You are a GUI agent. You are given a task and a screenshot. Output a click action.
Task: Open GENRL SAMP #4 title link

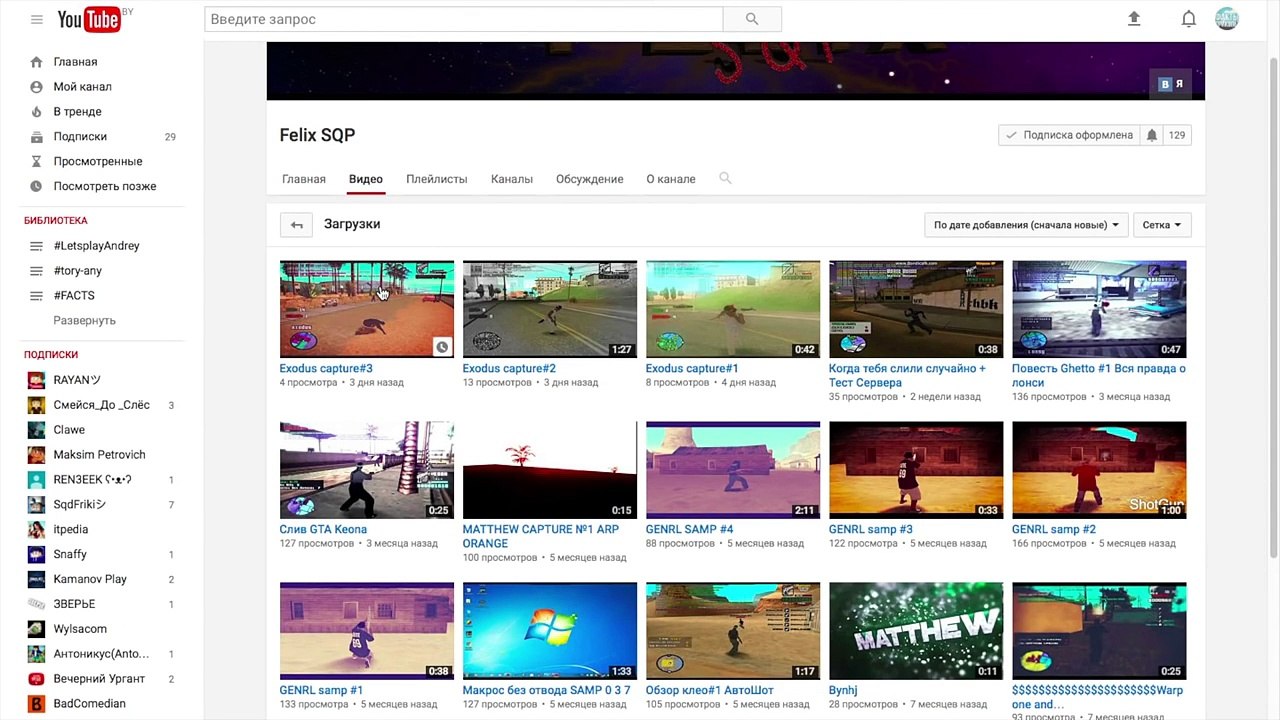pyautogui.click(x=689, y=529)
